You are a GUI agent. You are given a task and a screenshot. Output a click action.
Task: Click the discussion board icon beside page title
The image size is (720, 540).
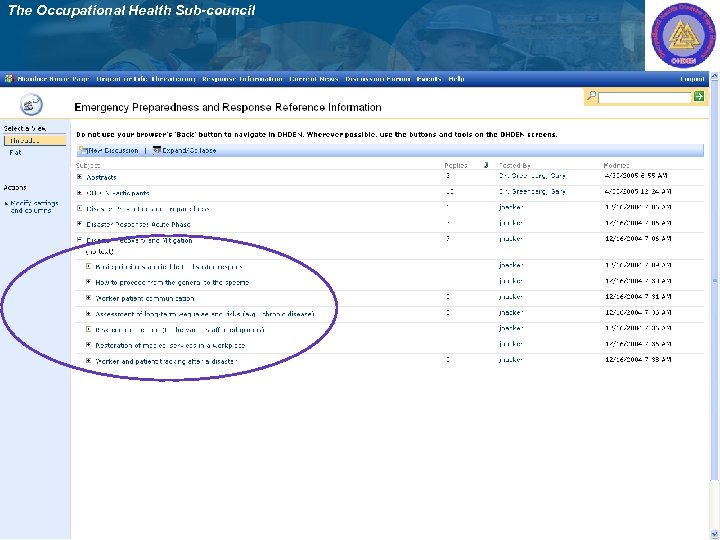(x=31, y=105)
